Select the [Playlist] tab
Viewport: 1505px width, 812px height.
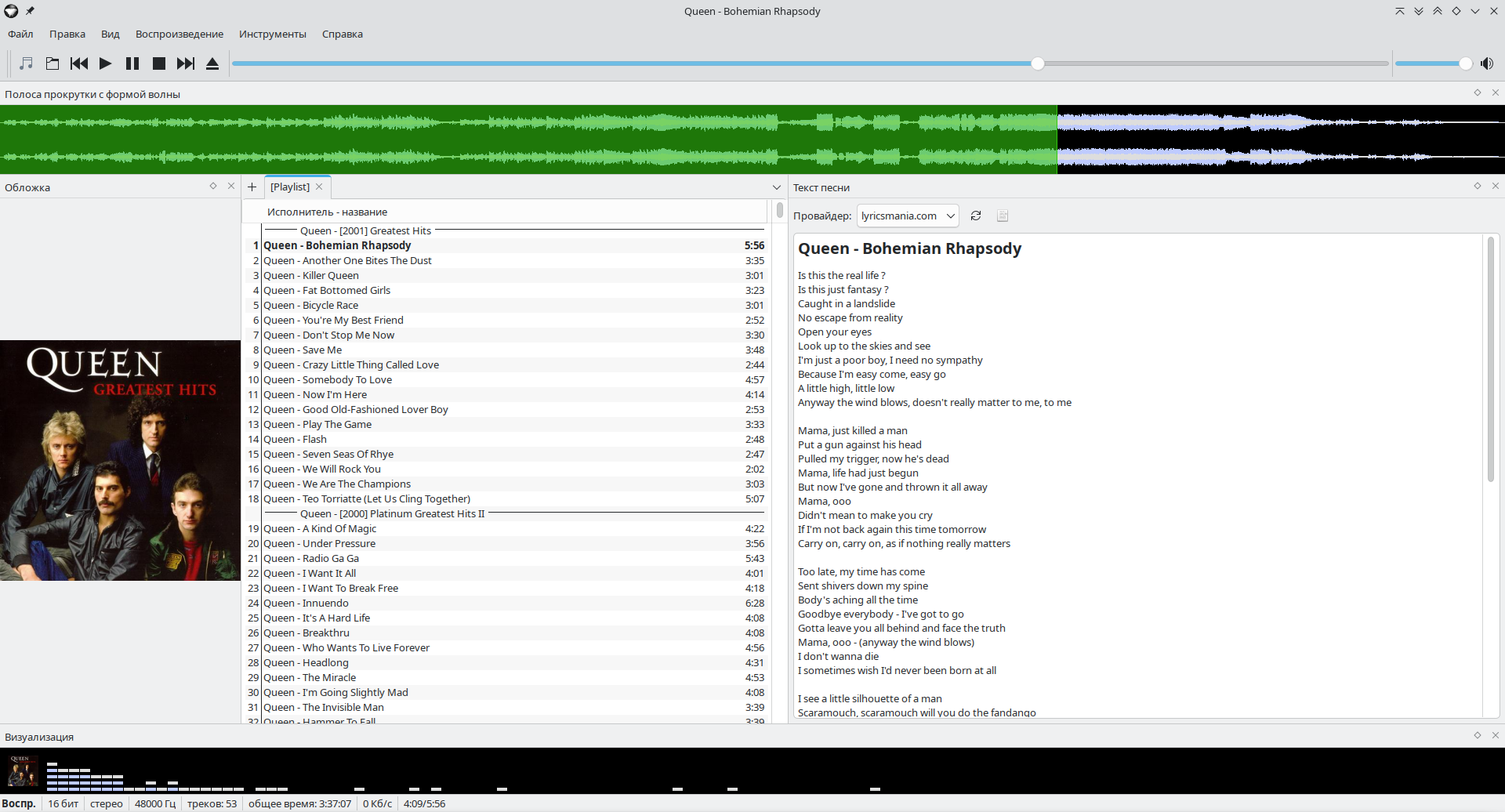(290, 187)
